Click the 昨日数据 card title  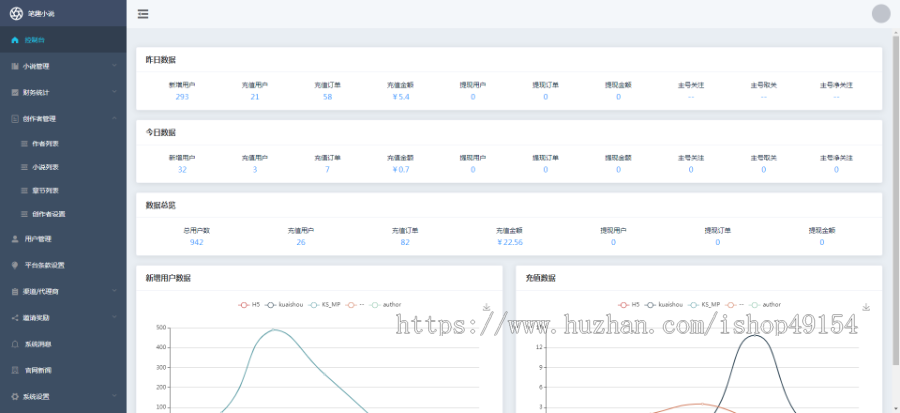pyautogui.click(x=161, y=60)
